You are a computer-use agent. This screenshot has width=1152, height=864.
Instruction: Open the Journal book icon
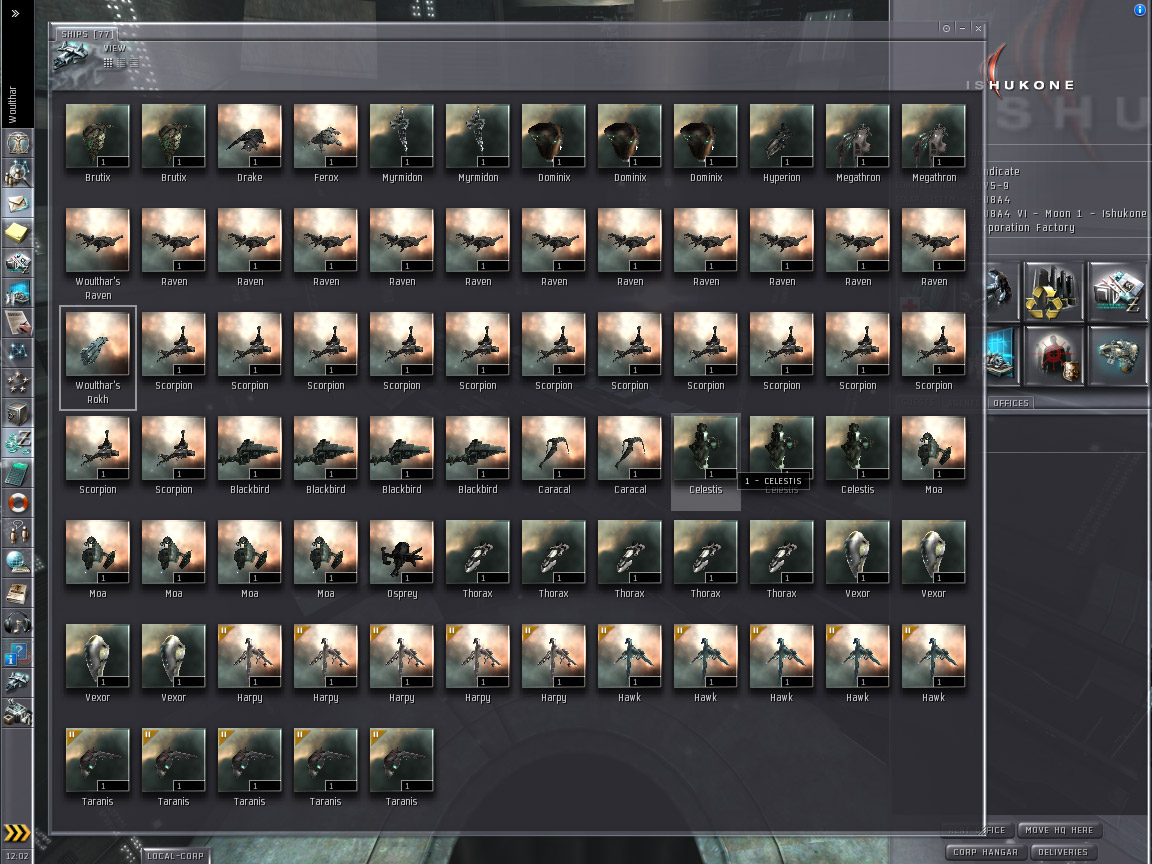(x=17, y=594)
